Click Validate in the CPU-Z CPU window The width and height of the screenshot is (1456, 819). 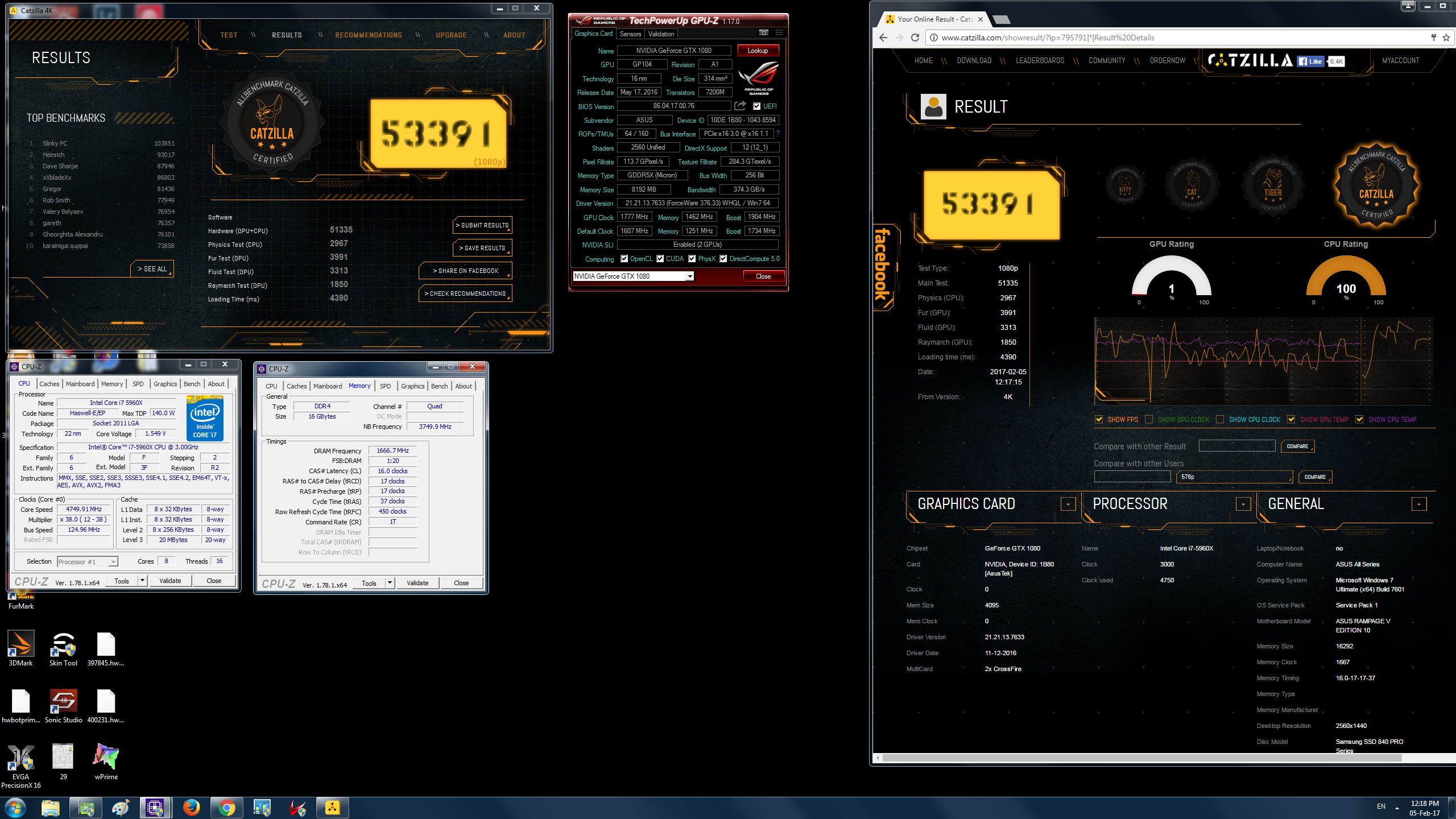tap(170, 581)
